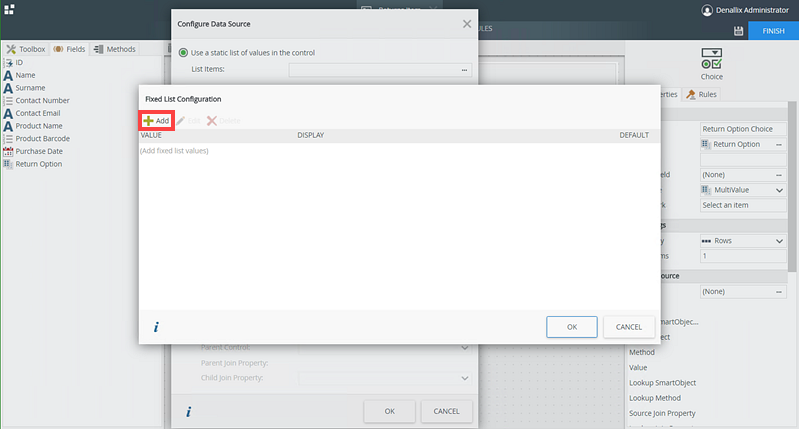
Task: Click the Method property label
Action: click(641, 352)
